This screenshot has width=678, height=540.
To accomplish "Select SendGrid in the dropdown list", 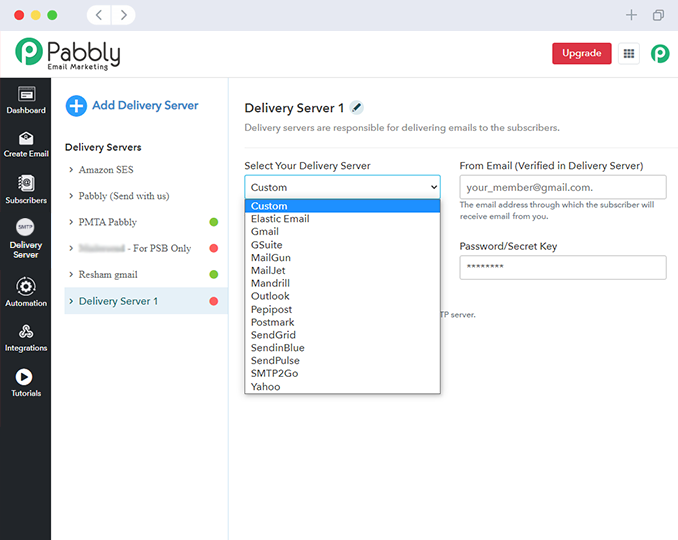I will pyautogui.click(x=274, y=335).
